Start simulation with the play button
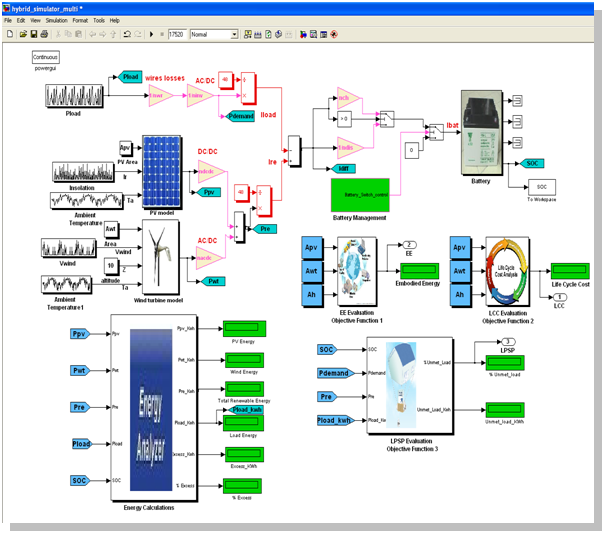The width and height of the screenshot is (604, 533). 151,34
